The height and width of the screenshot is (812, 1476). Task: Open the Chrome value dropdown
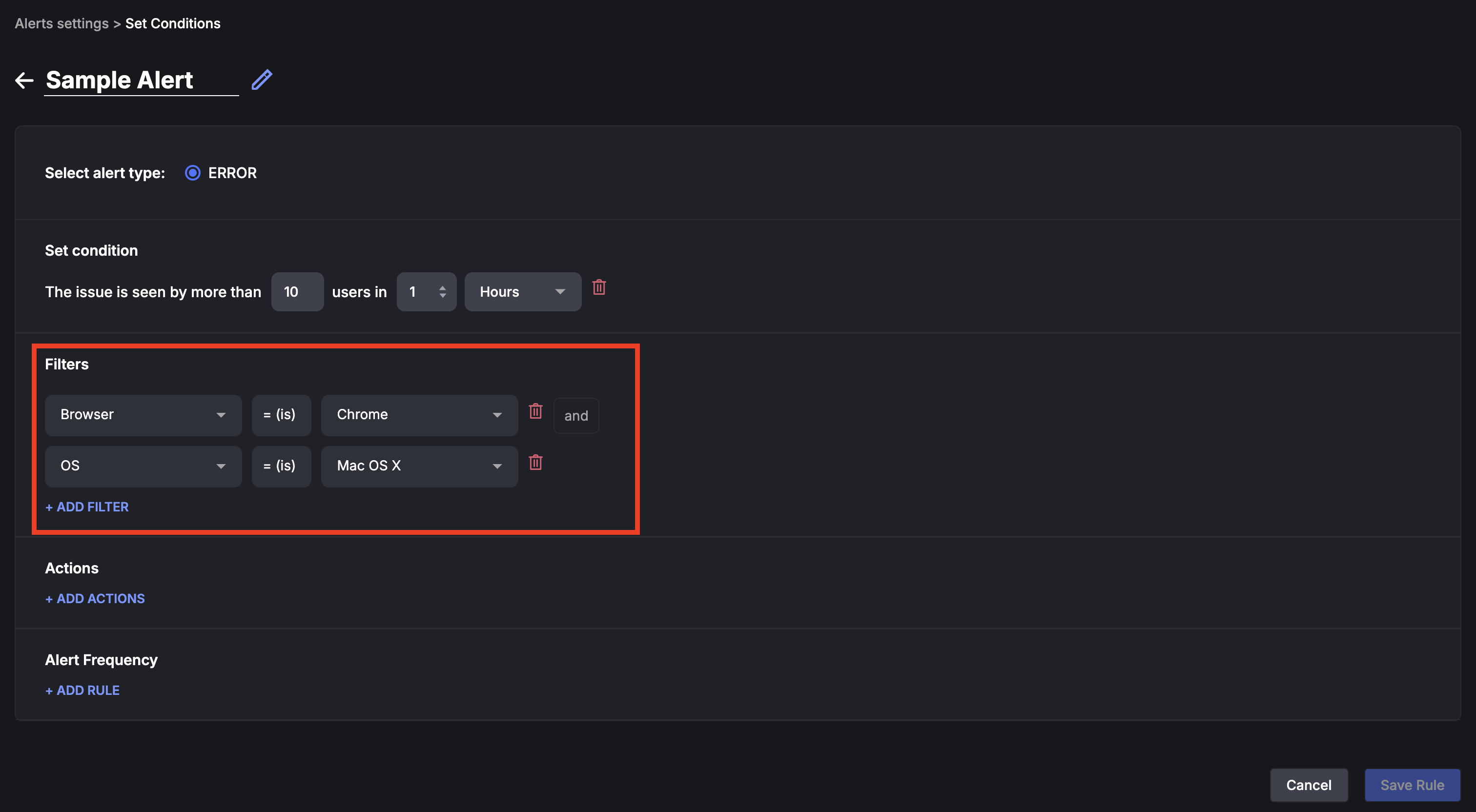click(419, 415)
